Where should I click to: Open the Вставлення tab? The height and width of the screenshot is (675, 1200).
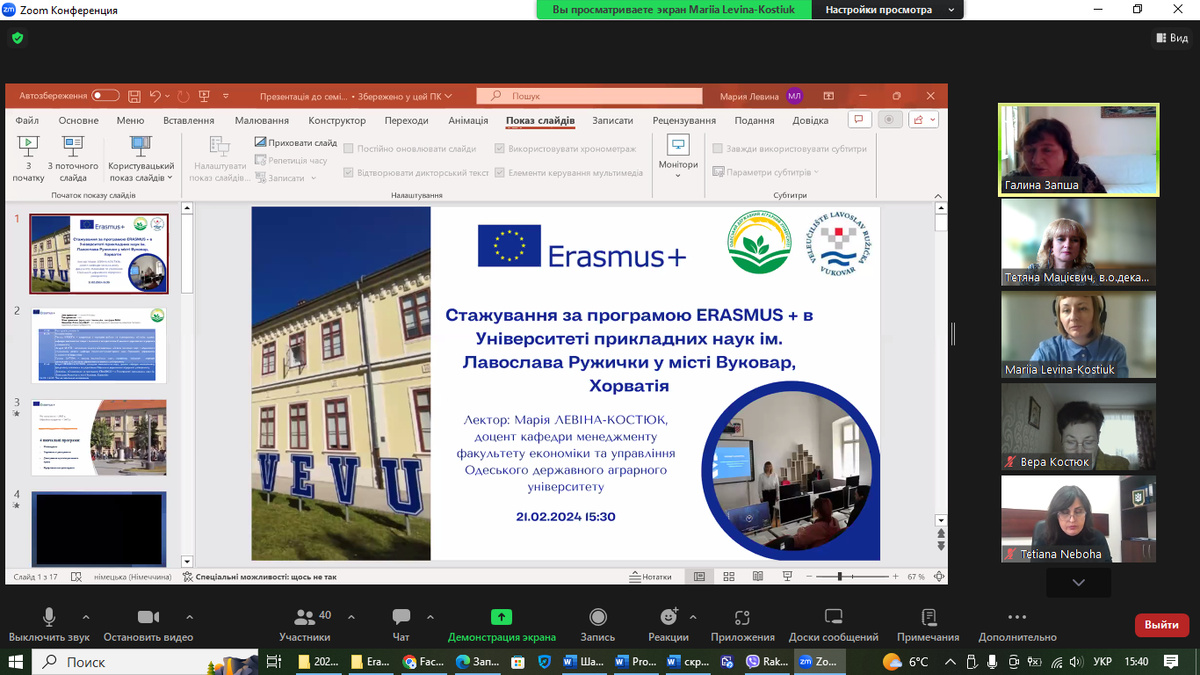(x=188, y=120)
